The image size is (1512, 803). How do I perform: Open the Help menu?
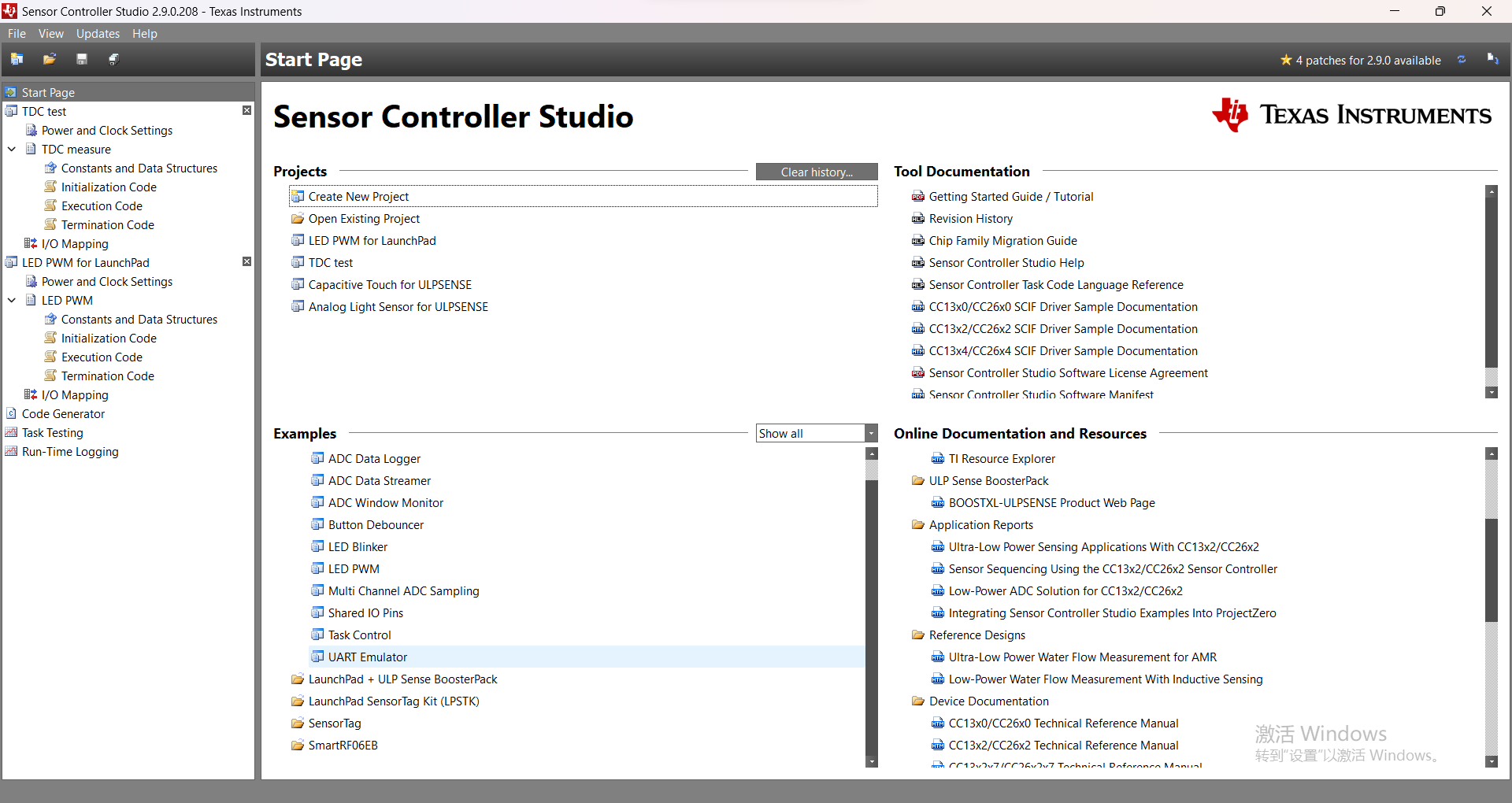[x=144, y=33]
